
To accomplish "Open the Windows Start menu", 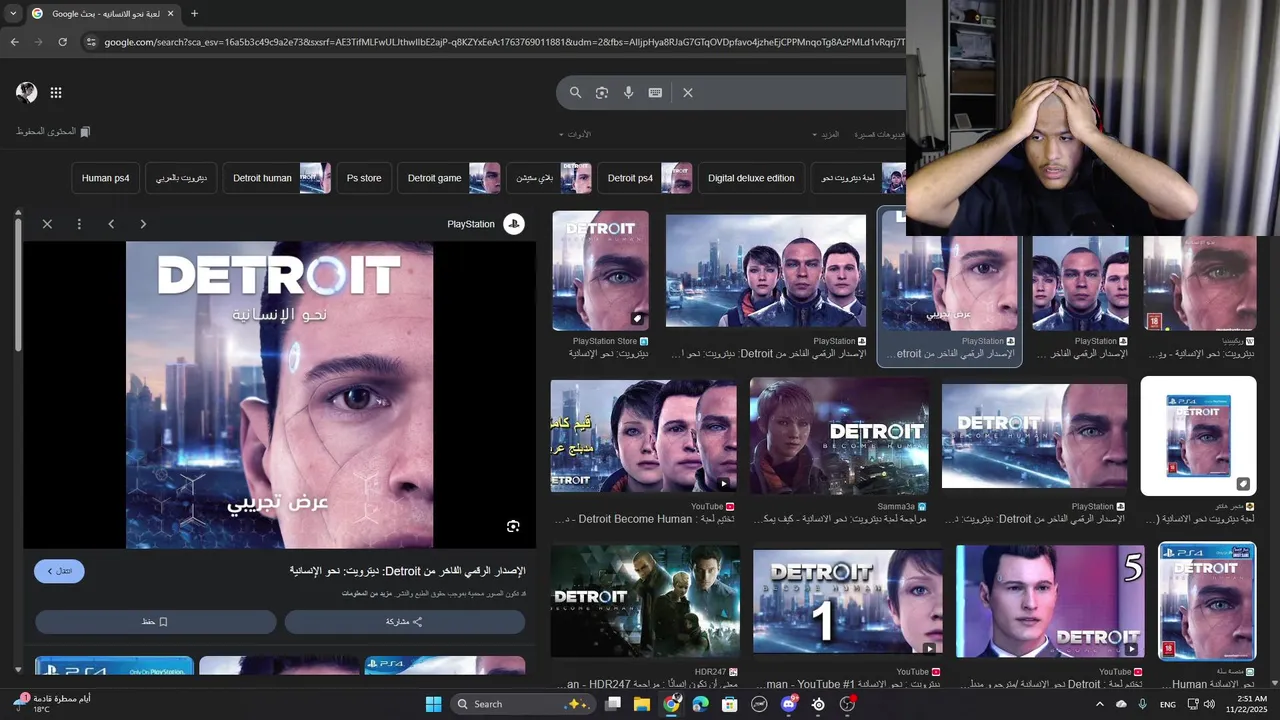I will coord(433,704).
